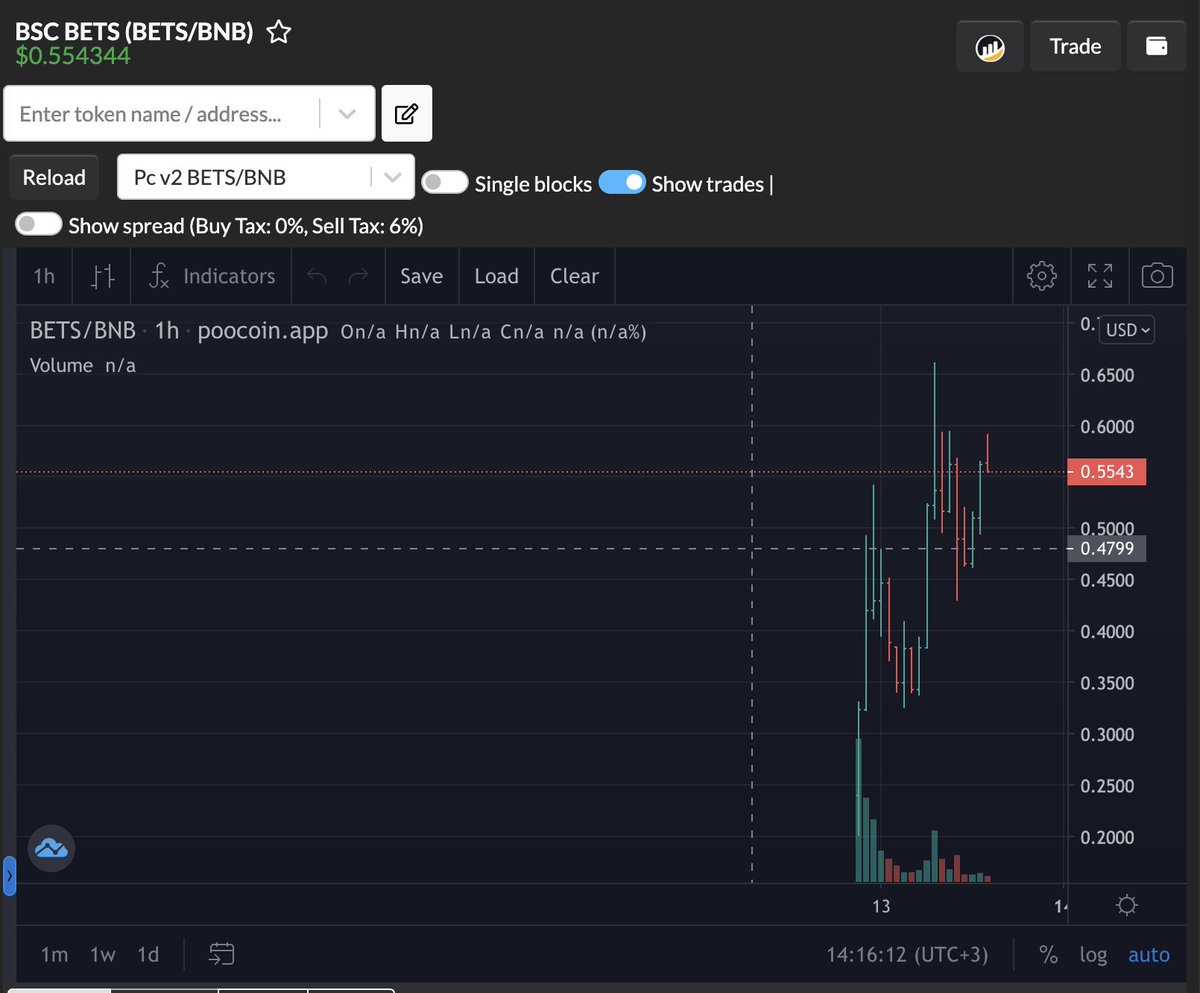
Task: Redo chart action arrow
Action: [359, 276]
